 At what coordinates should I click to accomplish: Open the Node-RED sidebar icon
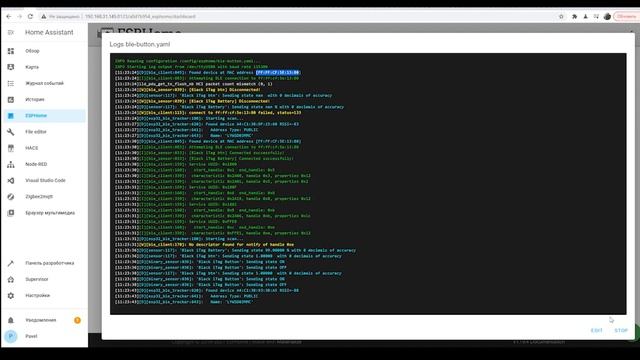coord(11,164)
